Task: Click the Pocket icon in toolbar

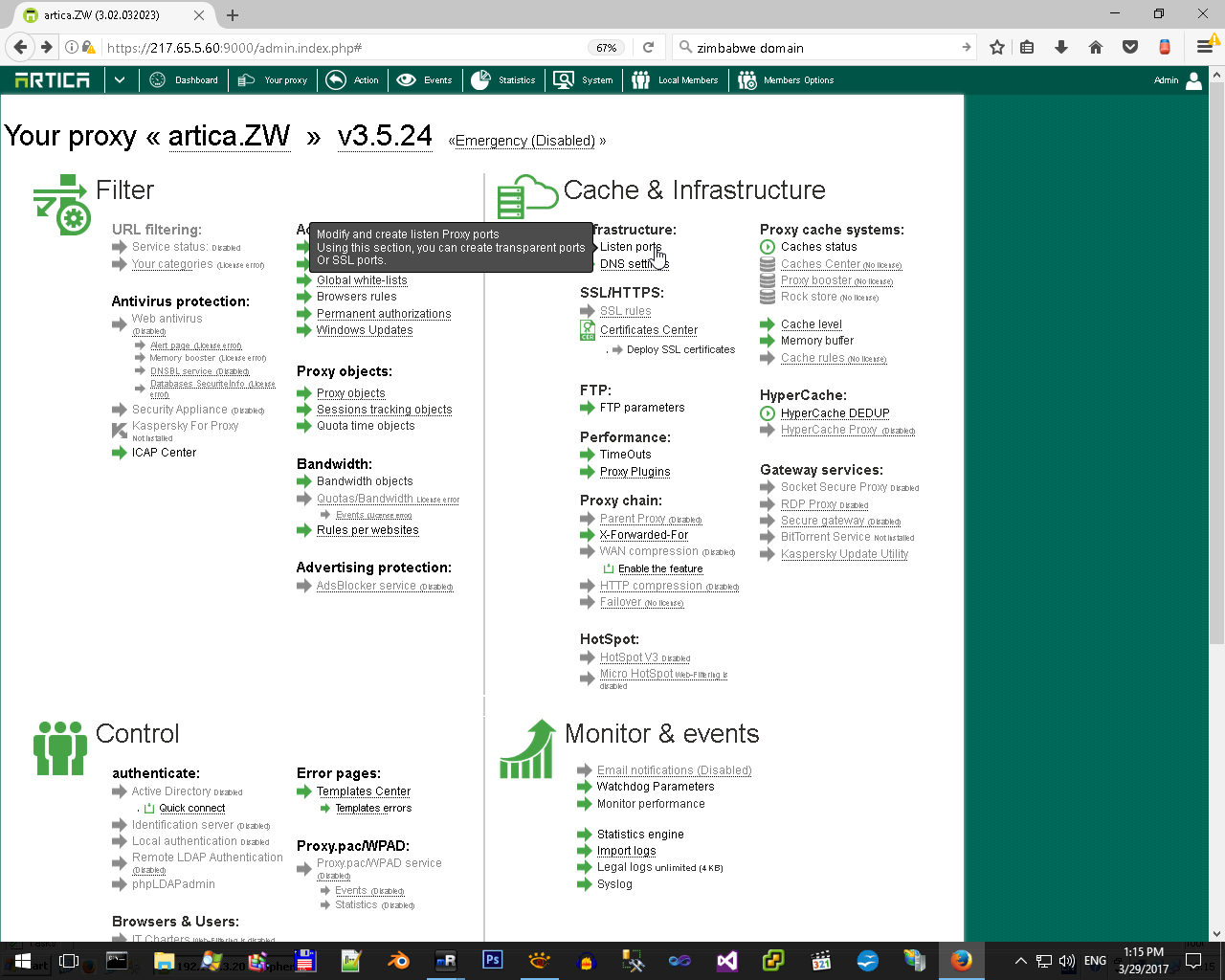Action: coord(1130,47)
